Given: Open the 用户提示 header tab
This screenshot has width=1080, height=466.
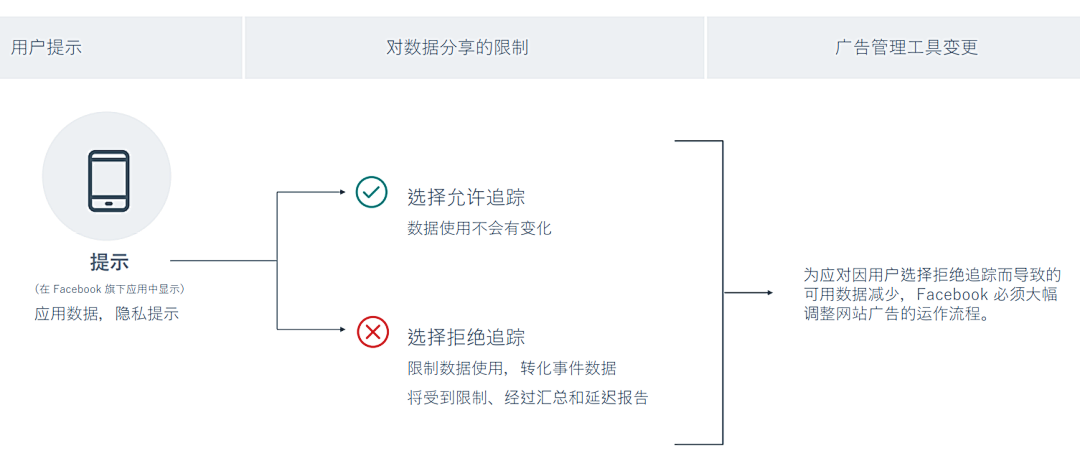Looking at the screenshot, I should (x=46, y=47).
